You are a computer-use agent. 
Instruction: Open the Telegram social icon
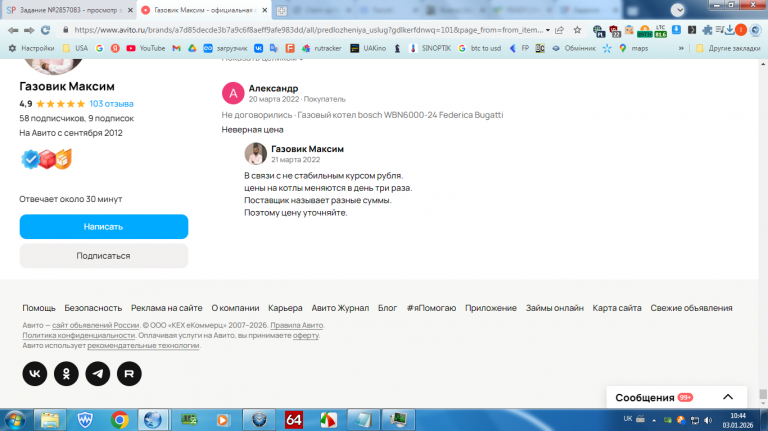click(98, 374)
